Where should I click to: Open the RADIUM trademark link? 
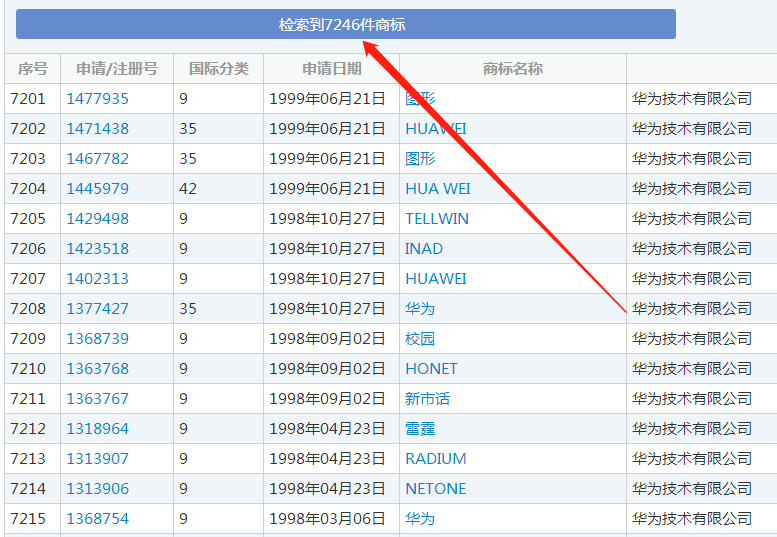coord(436,459)
